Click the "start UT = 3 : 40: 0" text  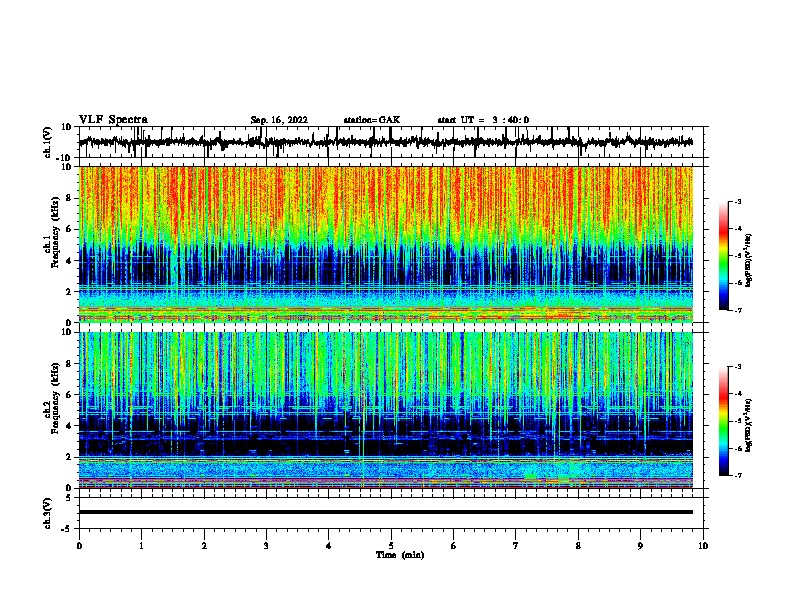(483, 120)
